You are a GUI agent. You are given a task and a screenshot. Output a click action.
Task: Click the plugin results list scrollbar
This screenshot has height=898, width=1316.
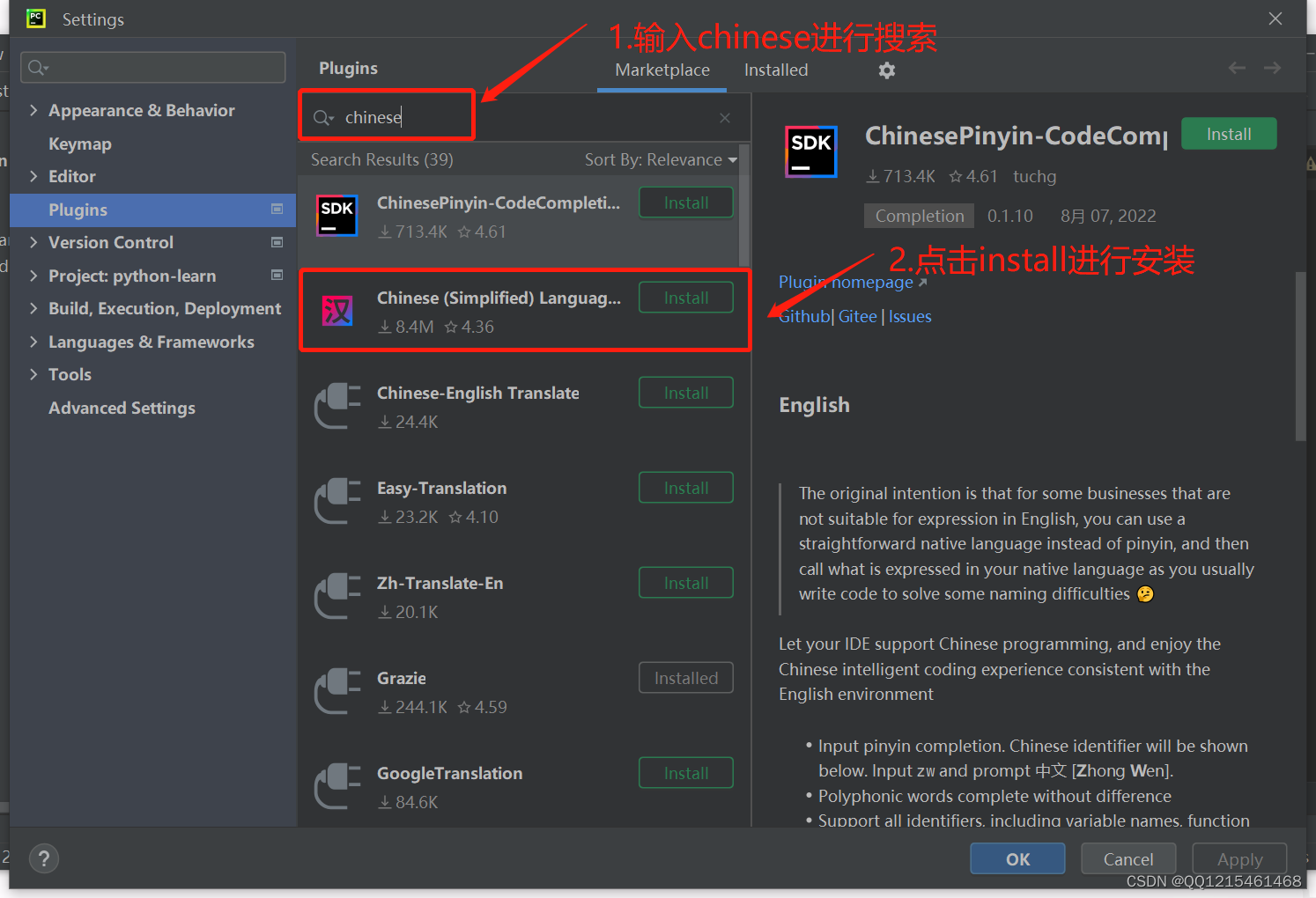[744, 204]
